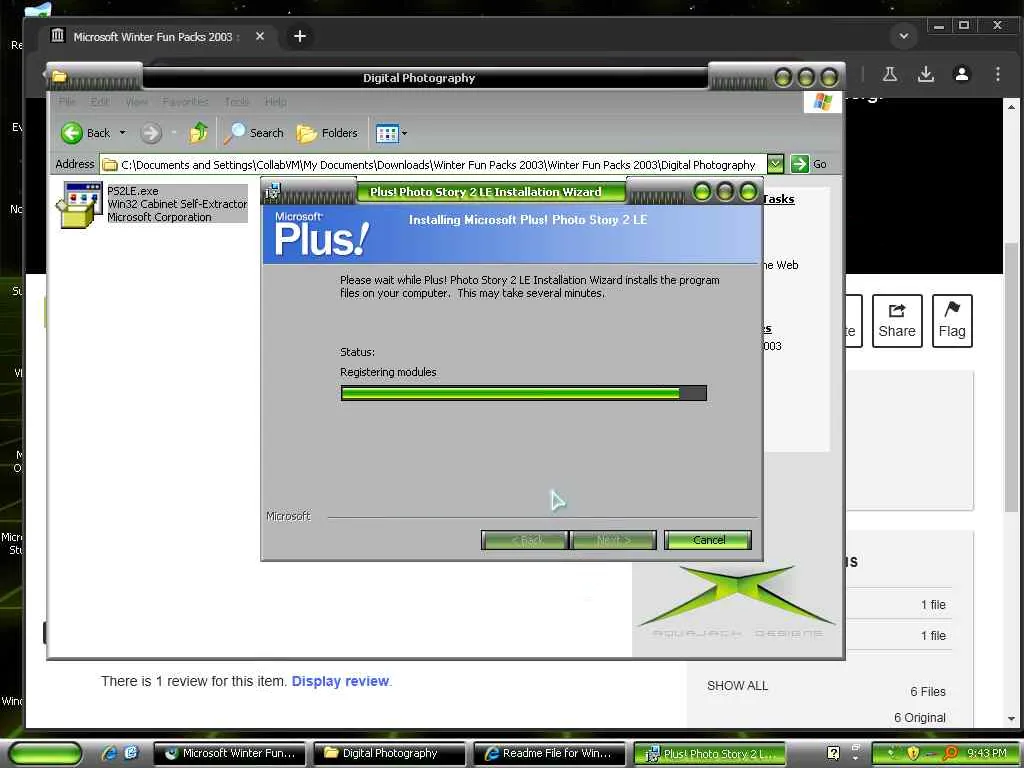
Task: Click the 'Registering modules' status text
Action: [x=388, y=372]
